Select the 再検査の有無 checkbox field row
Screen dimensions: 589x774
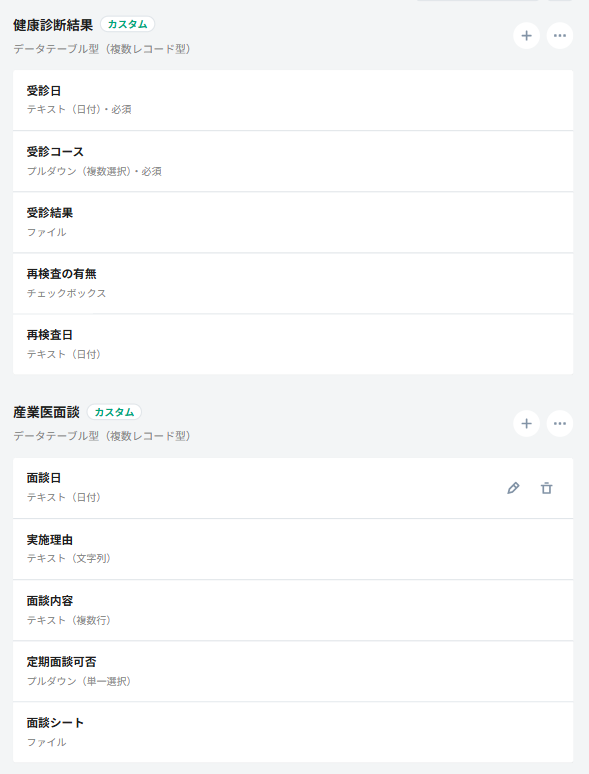(x=293, y=283)
